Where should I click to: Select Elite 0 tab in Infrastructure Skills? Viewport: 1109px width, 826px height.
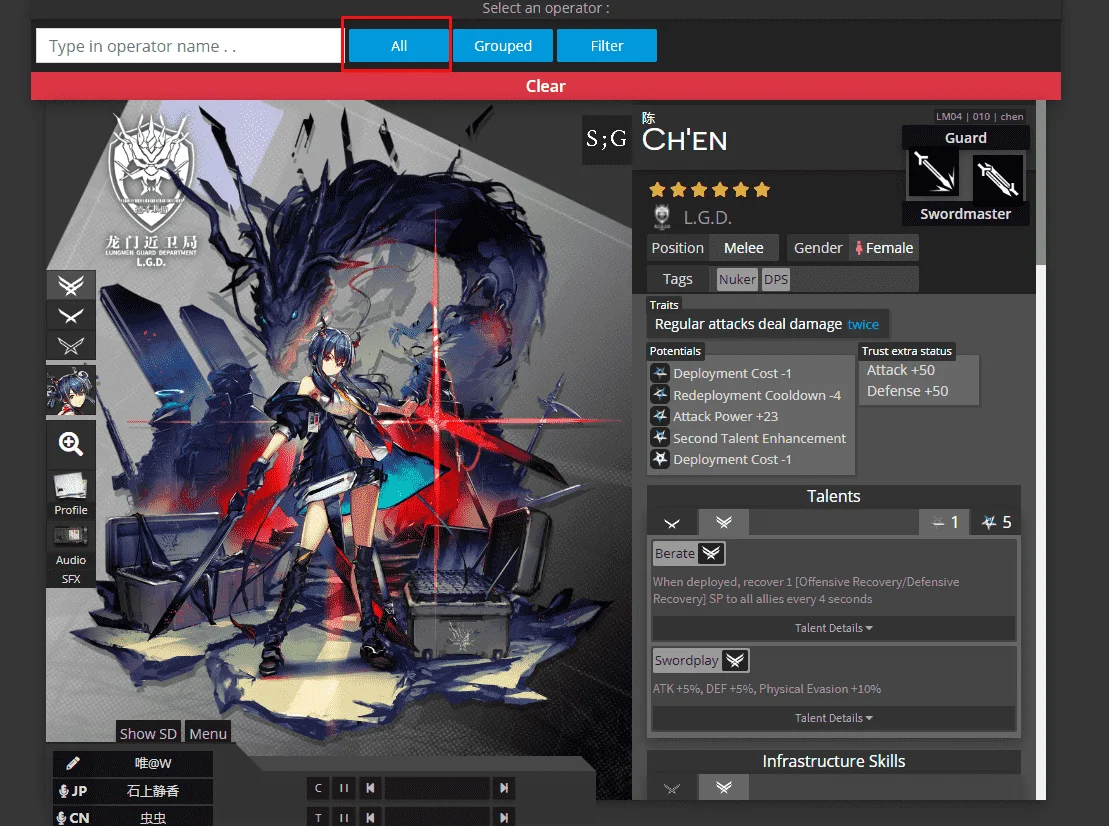[x=672, y=788]
